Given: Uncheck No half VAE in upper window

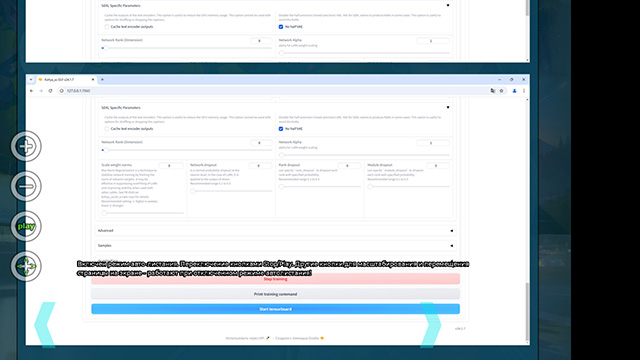Looking at the screenshot, I should [281, 27].
